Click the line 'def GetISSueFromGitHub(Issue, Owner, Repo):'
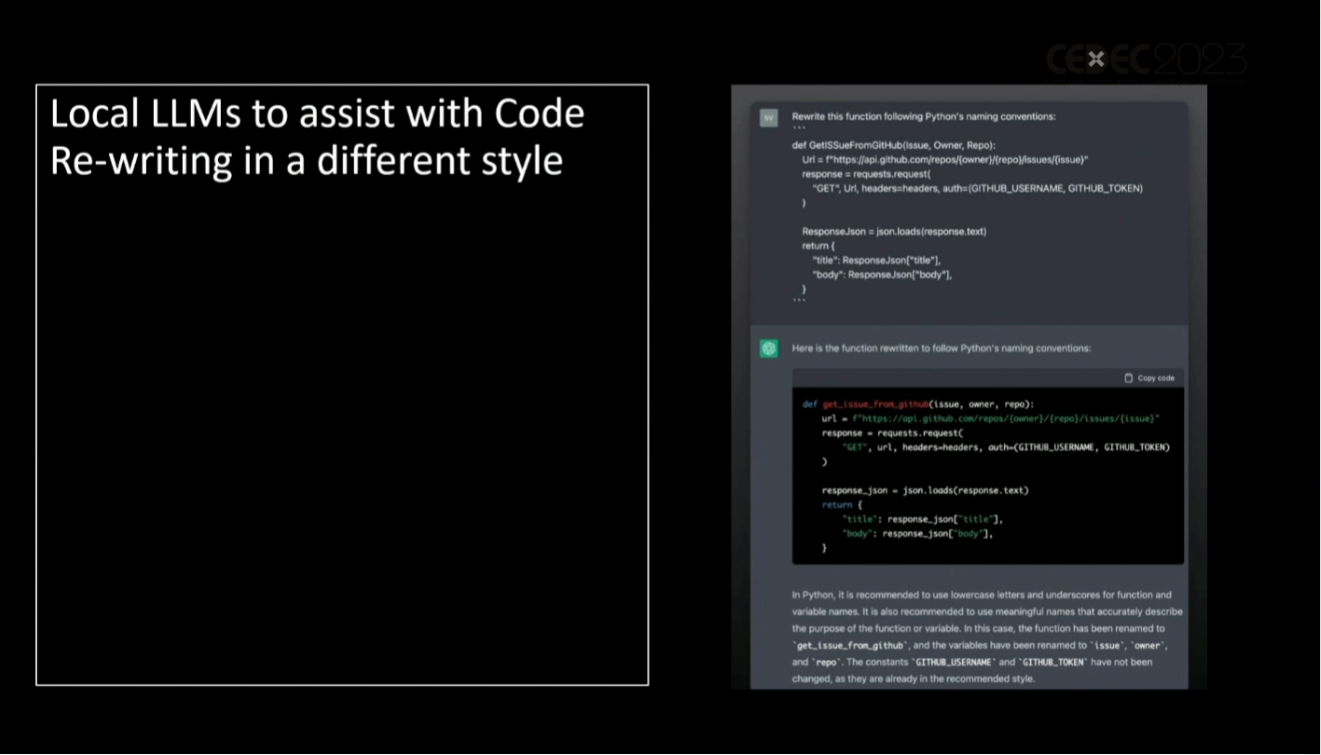This screenshot has height=755, width=1321. tap(893, 145)
